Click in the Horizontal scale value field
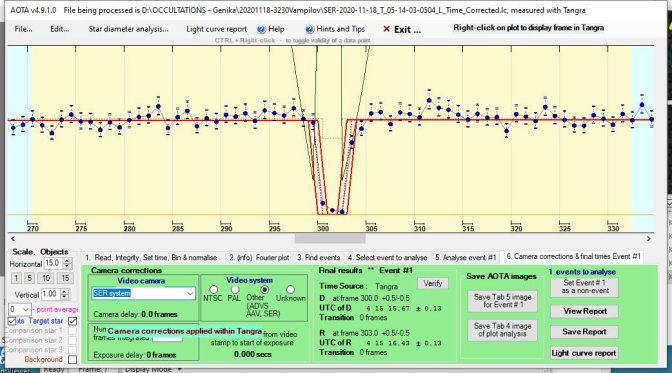The height and width of the screenshot is (373, 672). click(x=53, y=263)
